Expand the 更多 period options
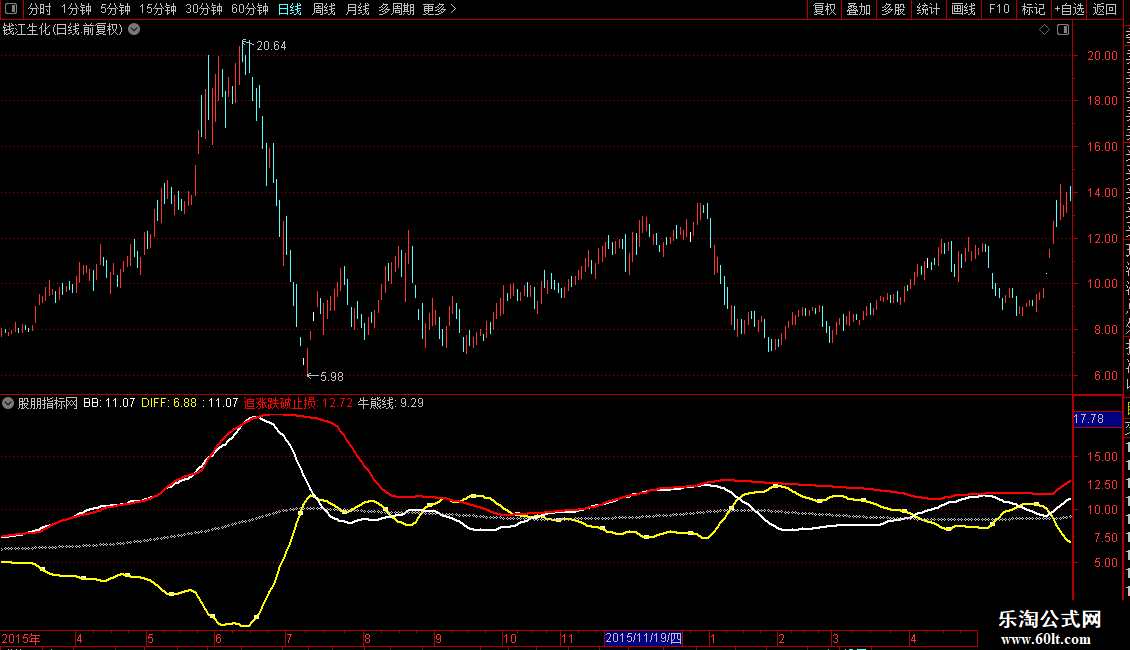This screenshot has width=1130, height=650. click(x=440, y=9)
